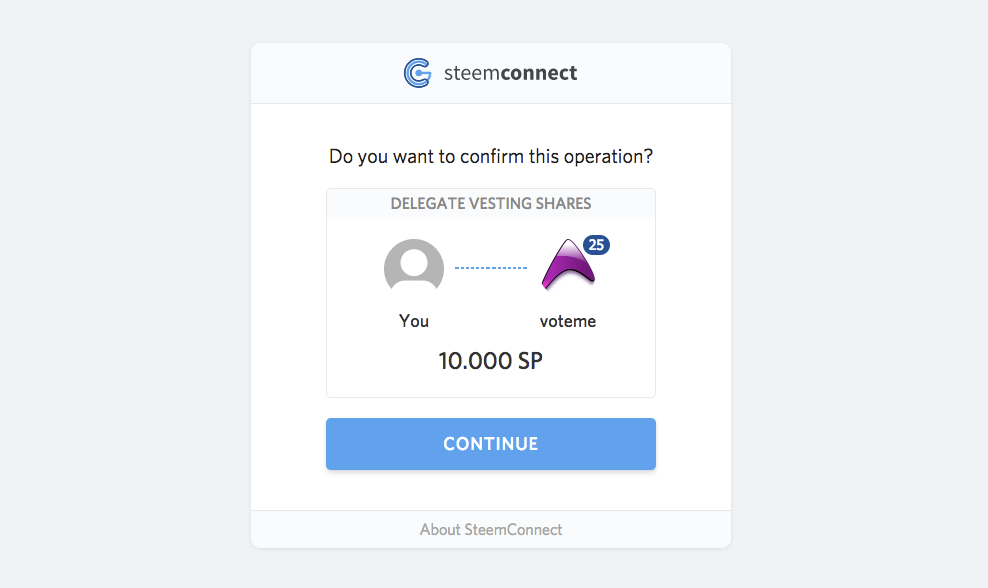Click 'SP' unit next to the amount
This screenshot has height=588, width=988.
530,361
